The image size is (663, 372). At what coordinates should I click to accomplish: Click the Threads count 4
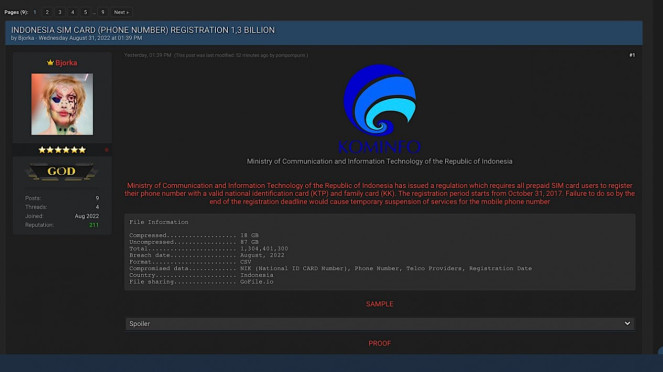(97, 207)
